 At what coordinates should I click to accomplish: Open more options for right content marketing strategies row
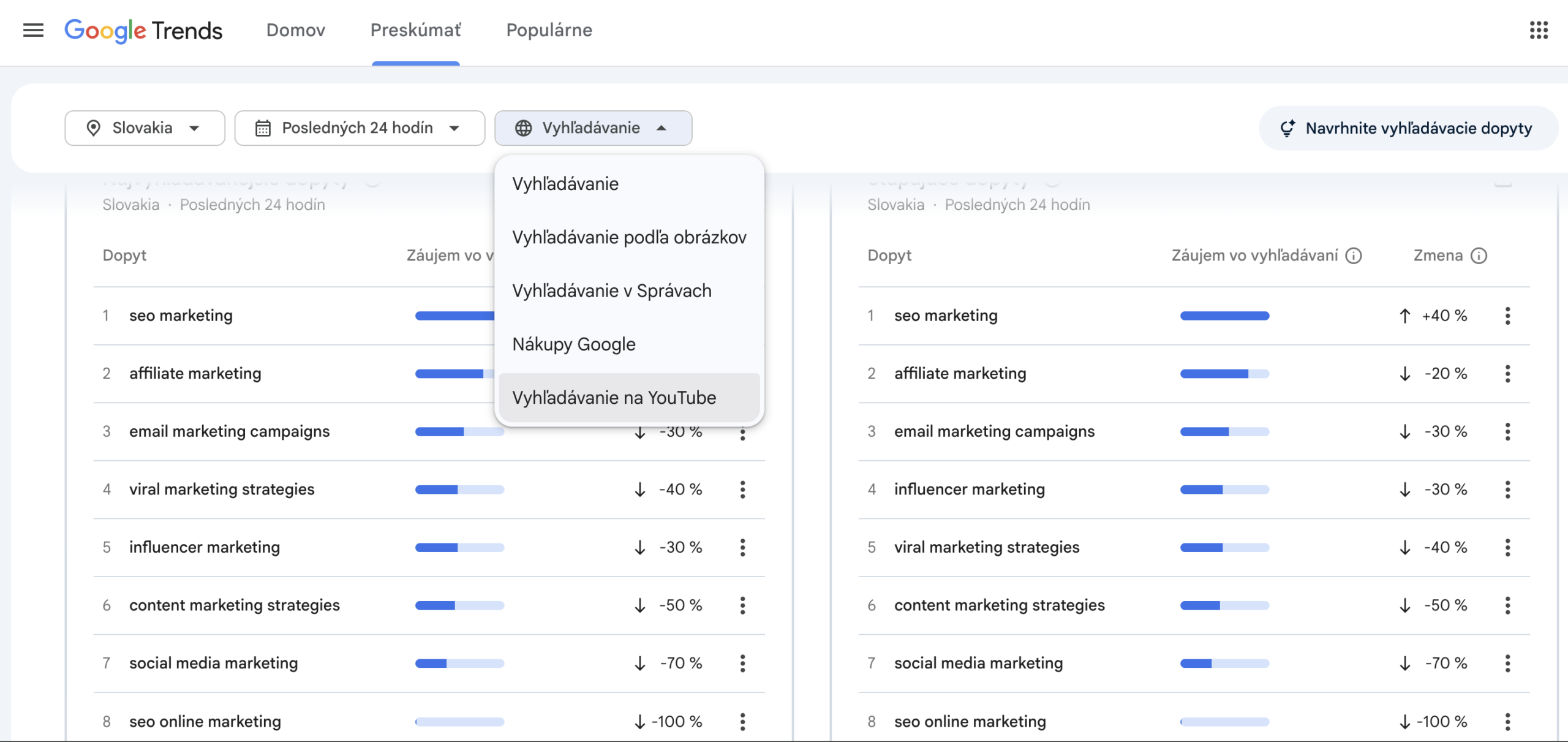[1507, 605]
